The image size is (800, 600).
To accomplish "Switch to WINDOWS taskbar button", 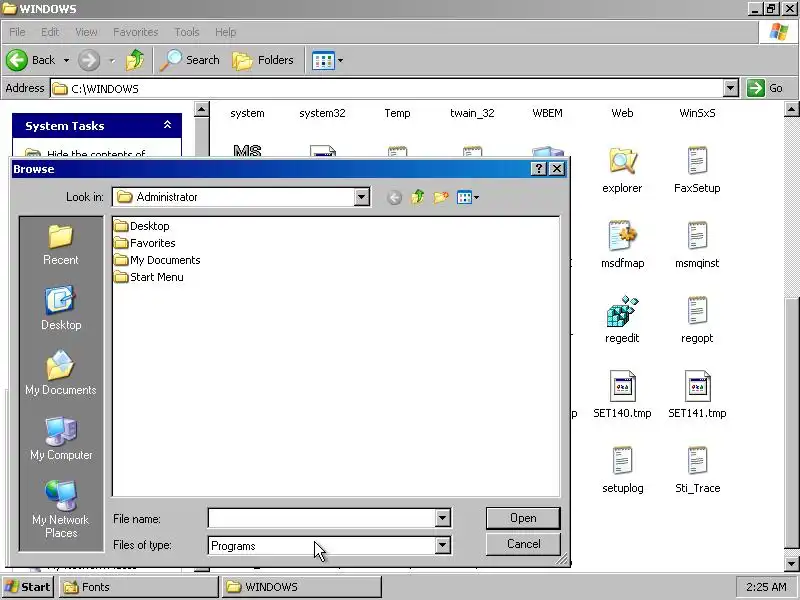I will (302, 587).
